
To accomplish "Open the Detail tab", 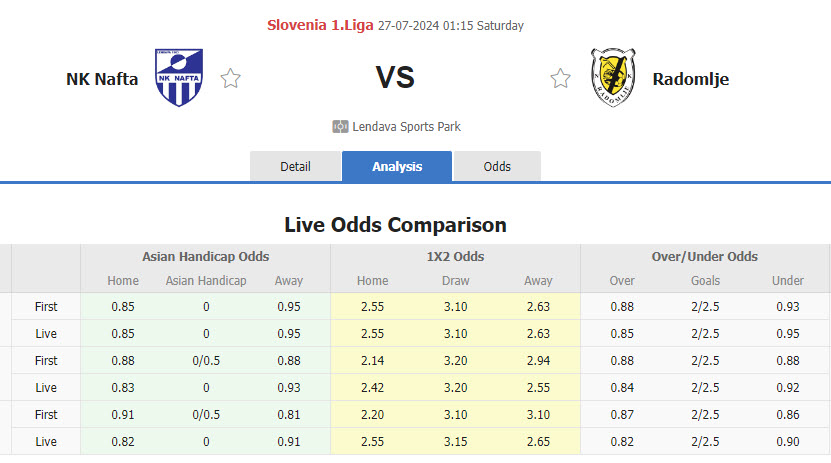I will pyautogui.click(x=295, y=167).
